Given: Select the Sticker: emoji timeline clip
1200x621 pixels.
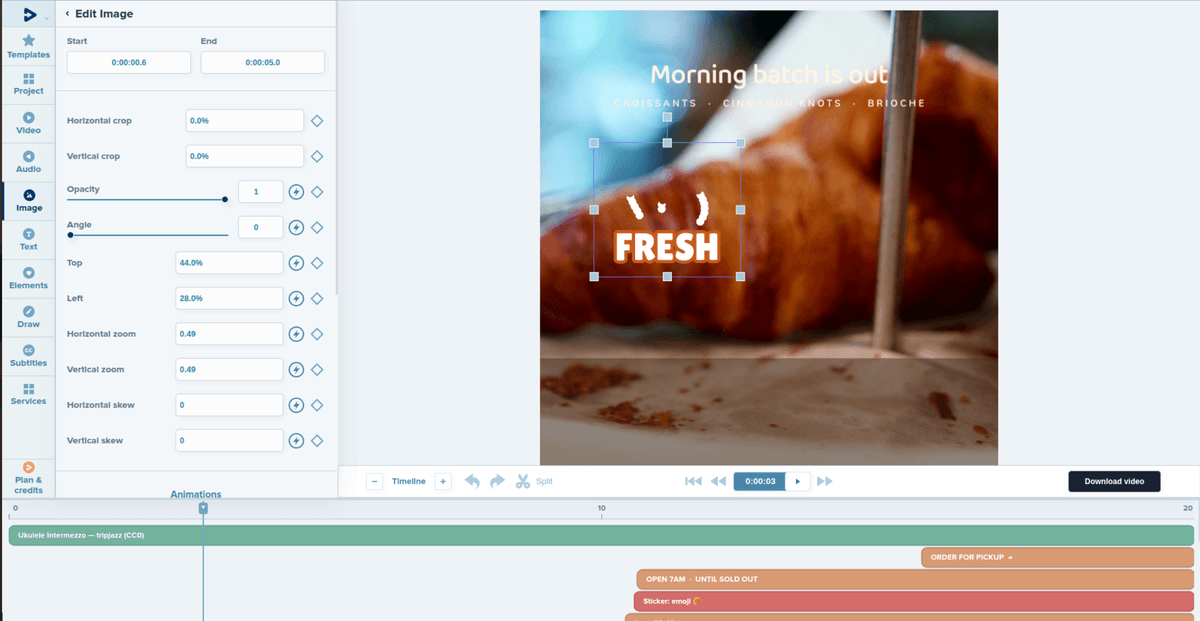Looking at the screenshot, I should coord(913,601).
